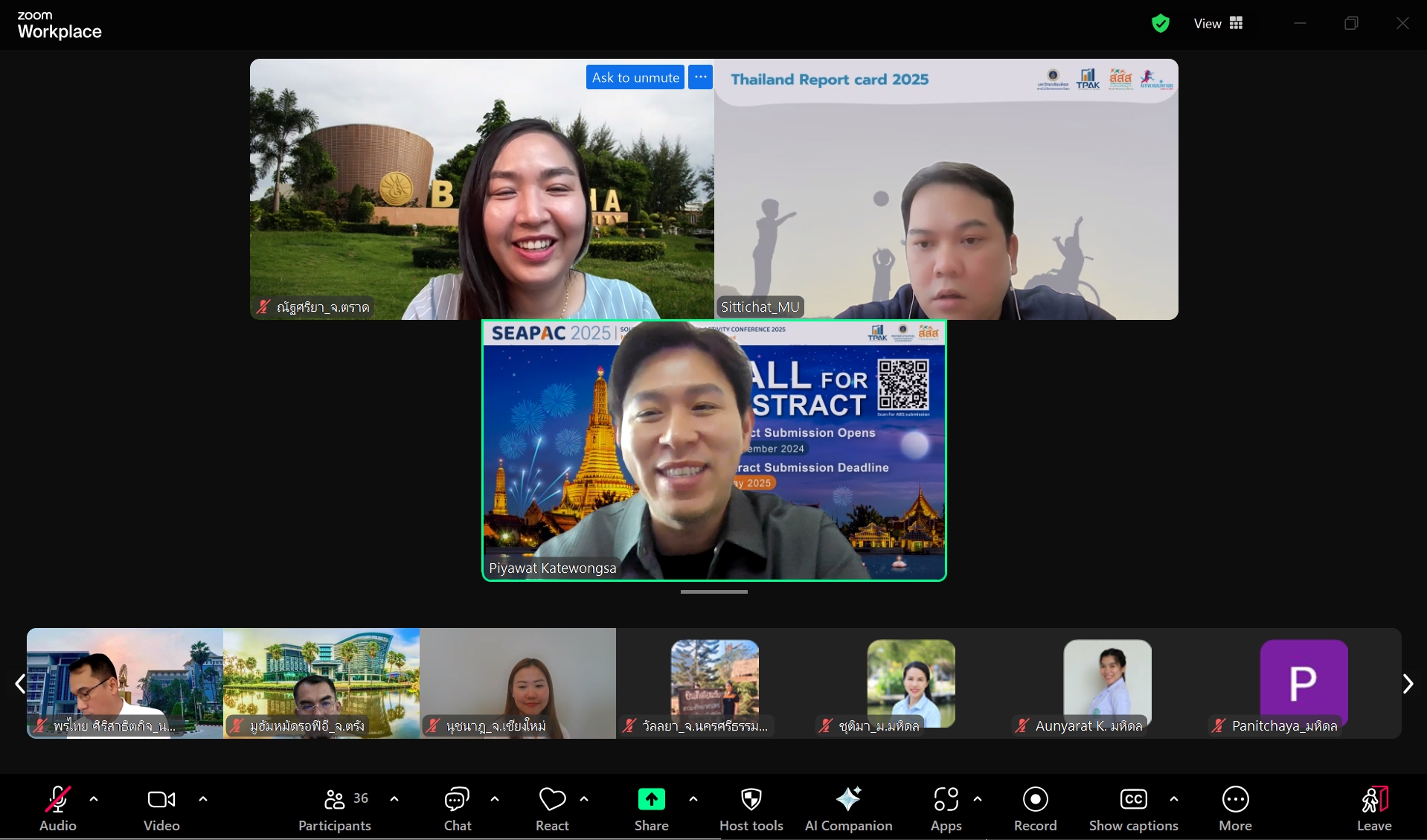Expand audio settings arrow
1427x840 pixels.
pos(94,799)
